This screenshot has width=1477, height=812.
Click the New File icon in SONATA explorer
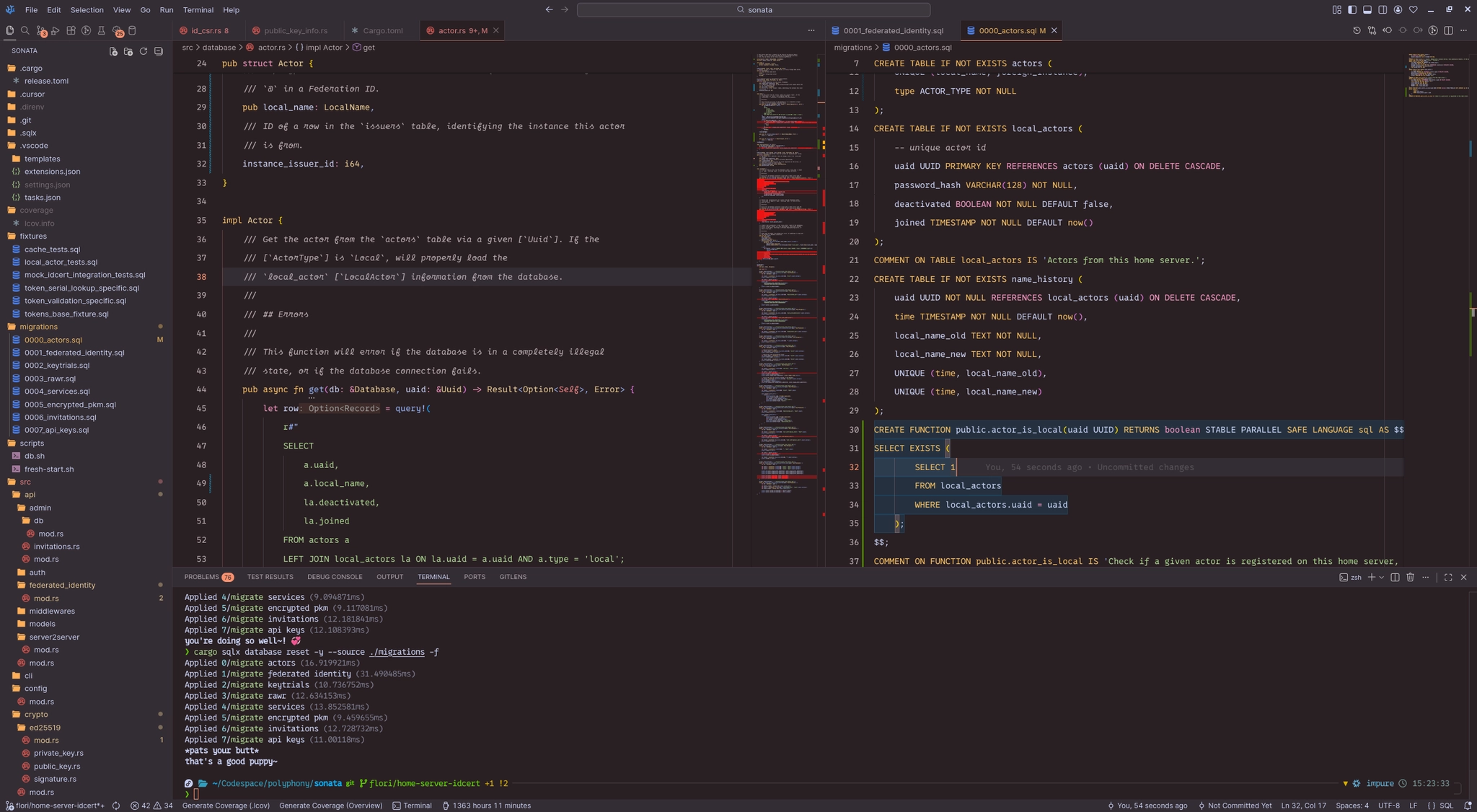tap(113, 51)
